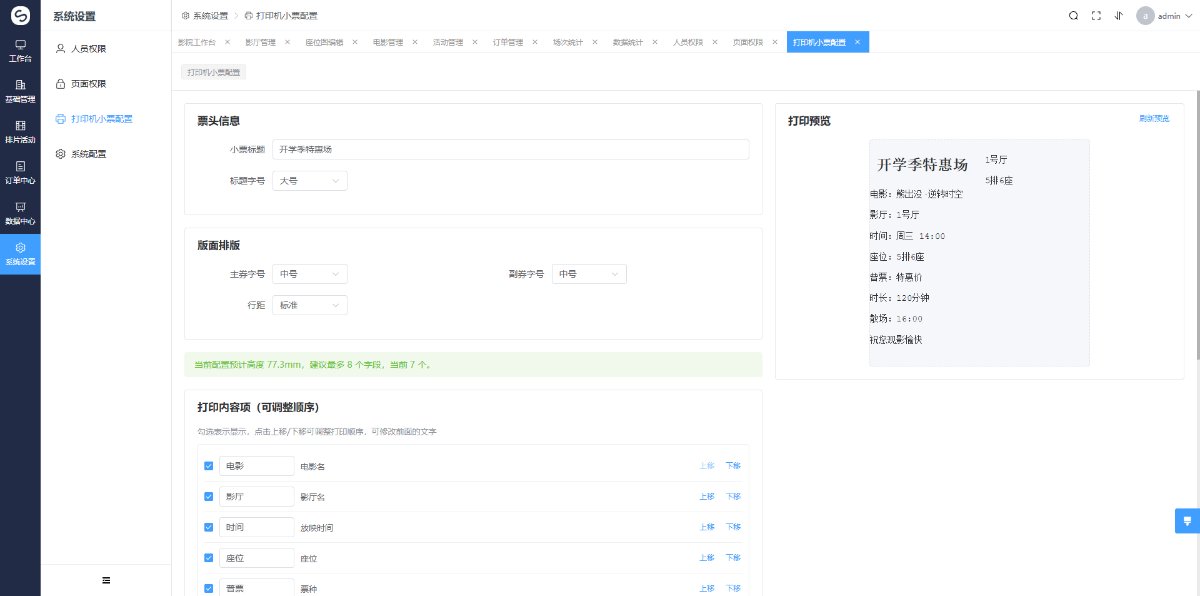1200x596 pixels.
Task: Open the 基础管理 sidebar icon
Action: click(20, 92)
